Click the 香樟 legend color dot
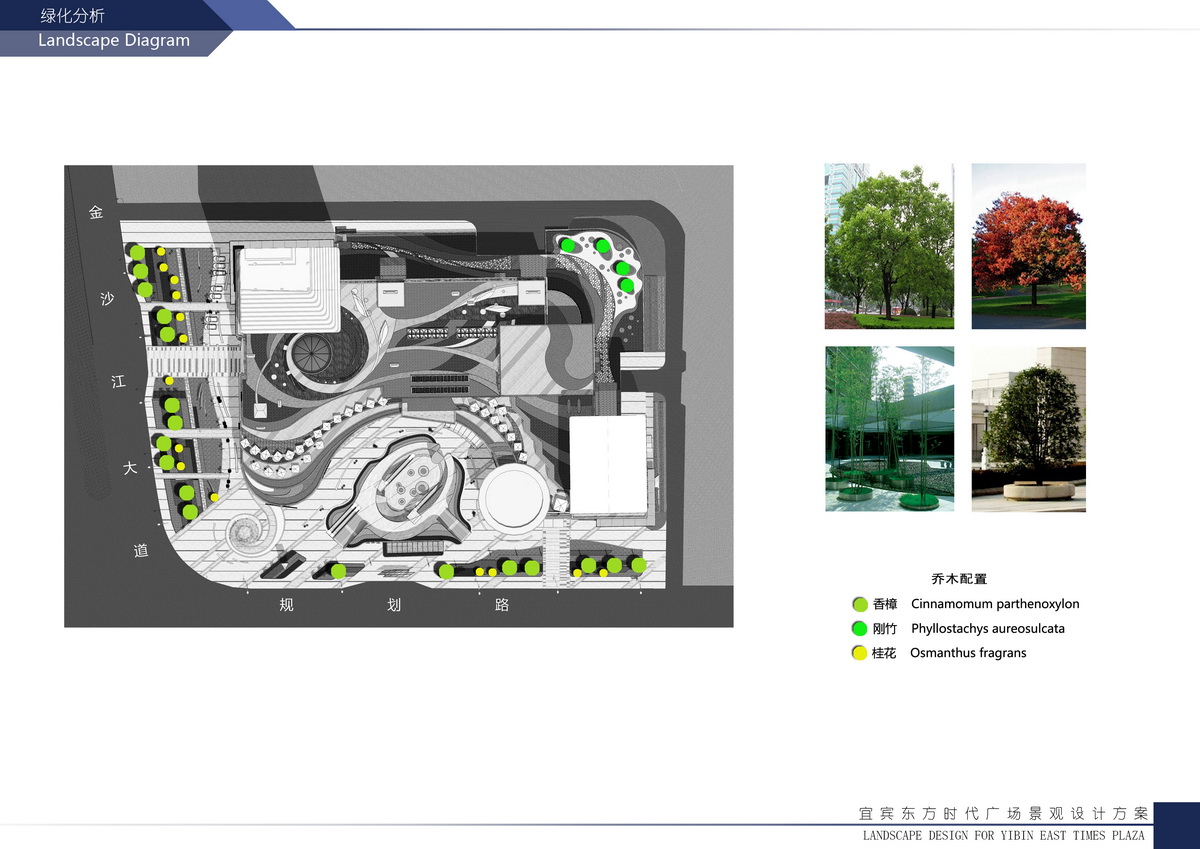1200x849 pixels. (x=859, y=604)
